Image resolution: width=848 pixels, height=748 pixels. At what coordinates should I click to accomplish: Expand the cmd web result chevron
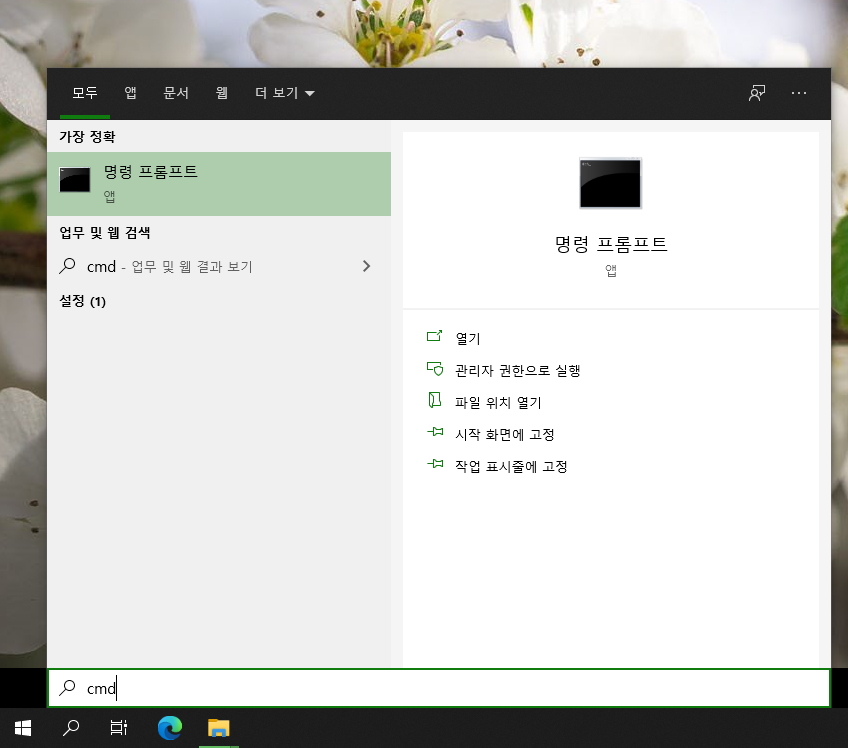click(367, 266)
